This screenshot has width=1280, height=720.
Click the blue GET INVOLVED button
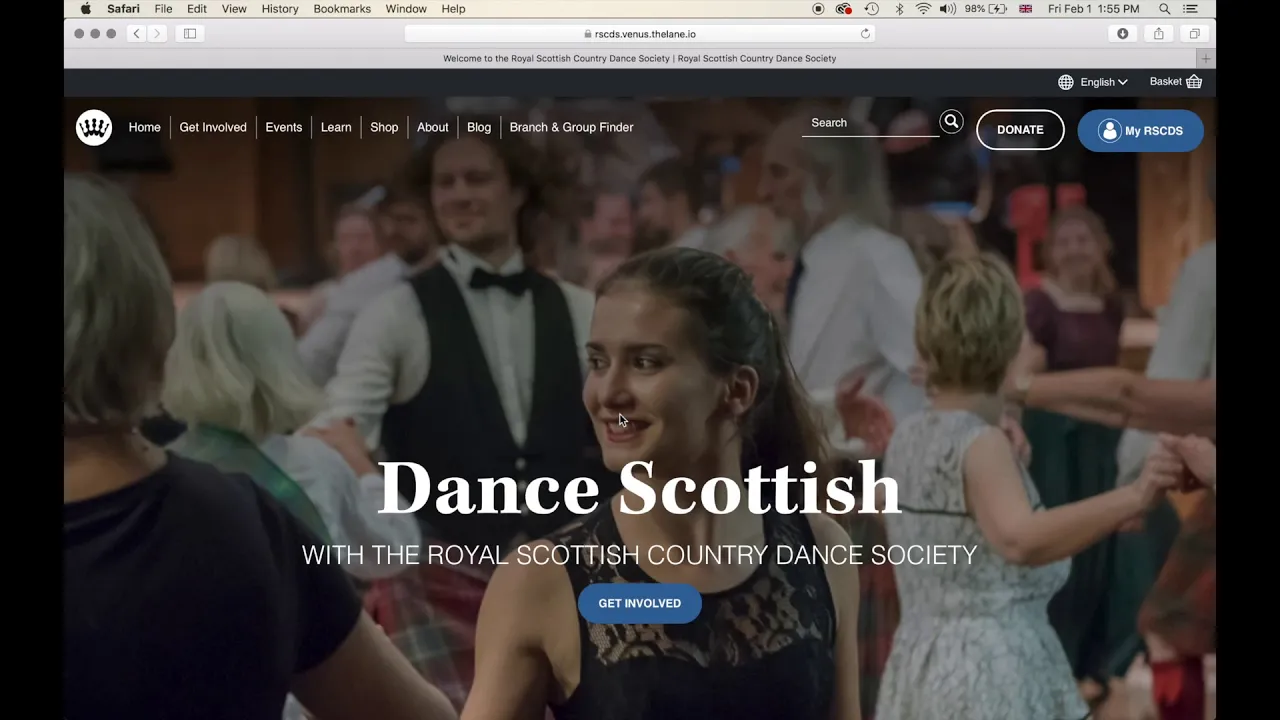click(x=640, y=603)
